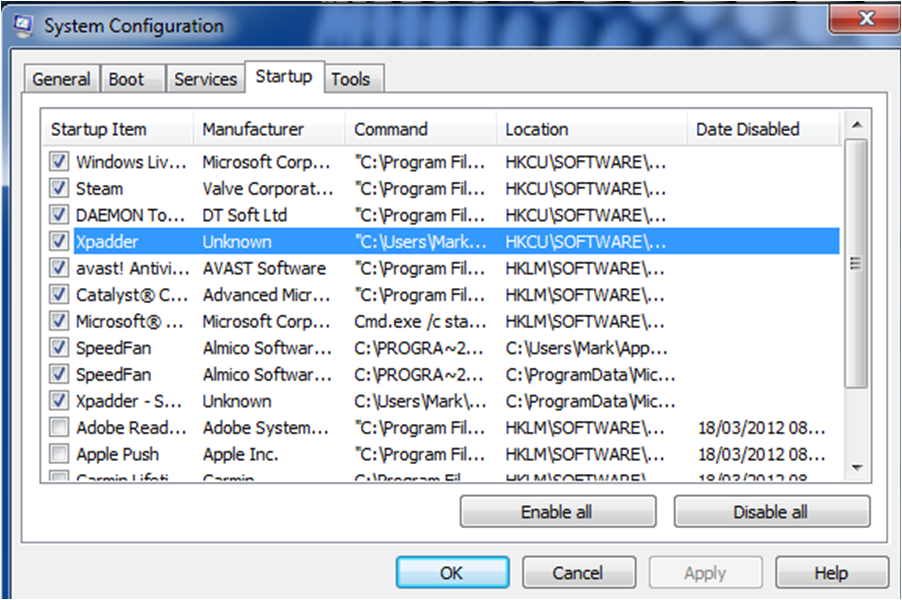This screenshot has width=902, height=600.
Task: Enable the Apple Push startup item
Action: click(x=59, y=453)
